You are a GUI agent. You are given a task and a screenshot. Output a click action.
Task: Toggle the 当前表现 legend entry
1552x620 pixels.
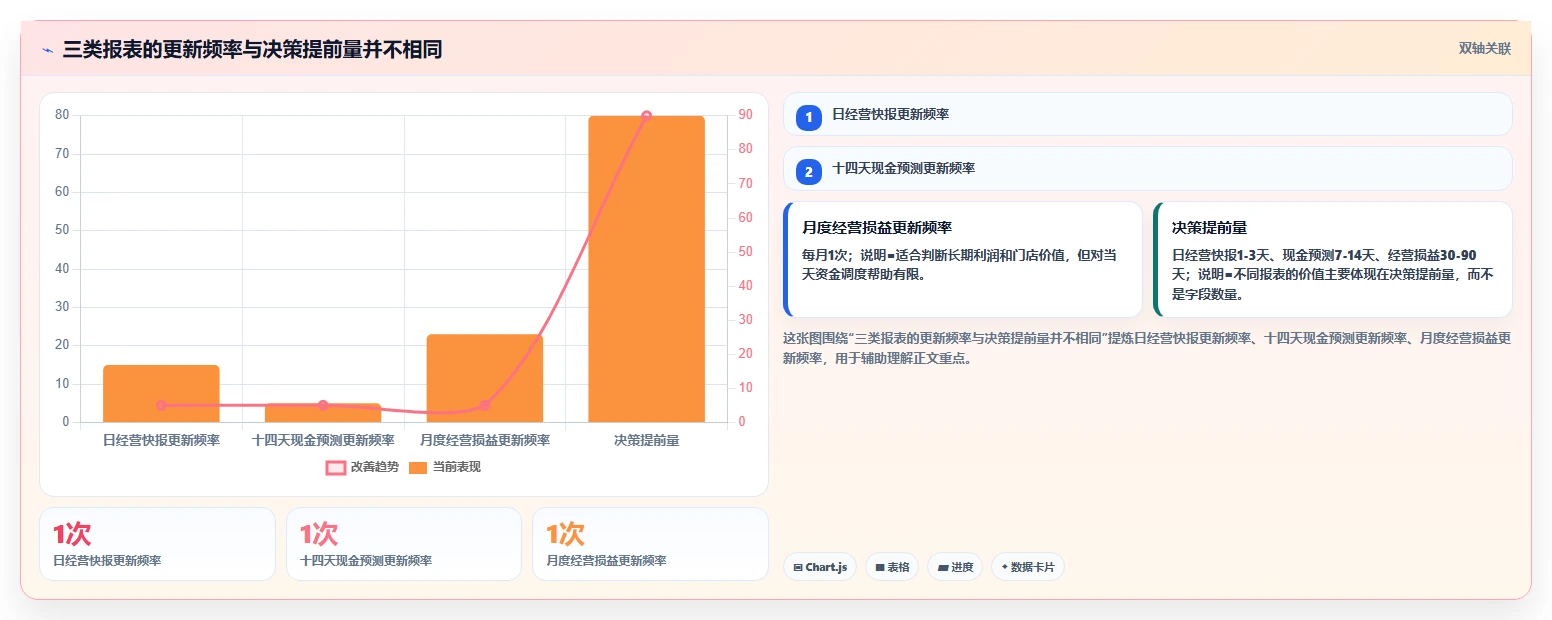click(x=445, y=467)
